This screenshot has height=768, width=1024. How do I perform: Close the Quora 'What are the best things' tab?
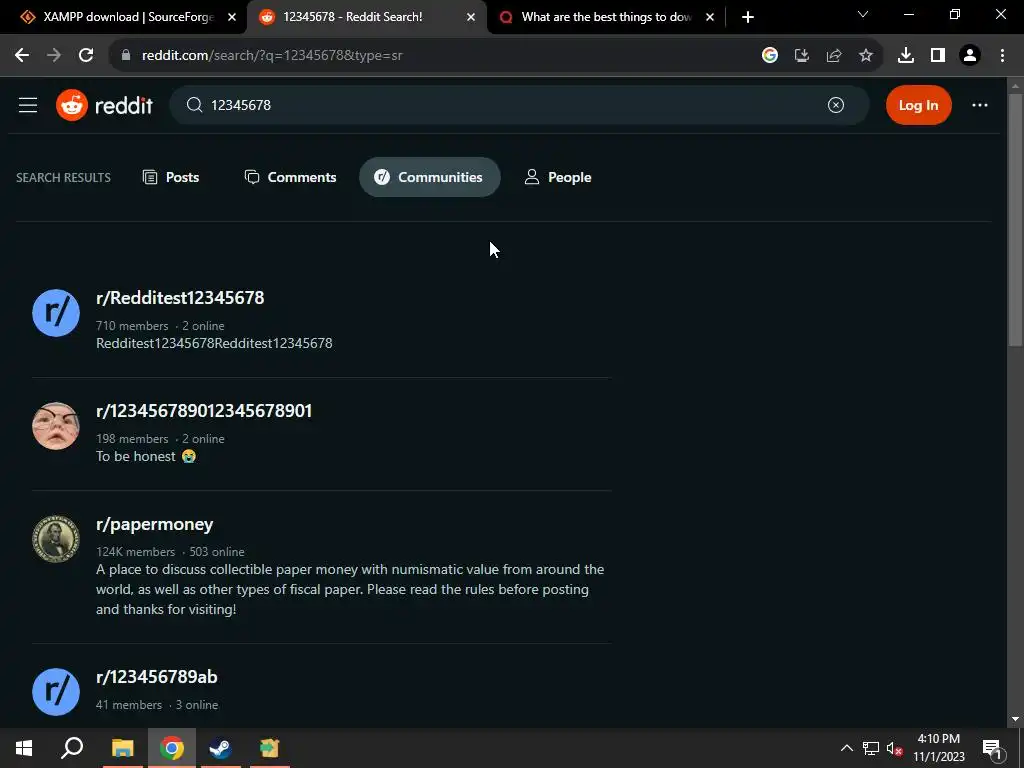710,17
